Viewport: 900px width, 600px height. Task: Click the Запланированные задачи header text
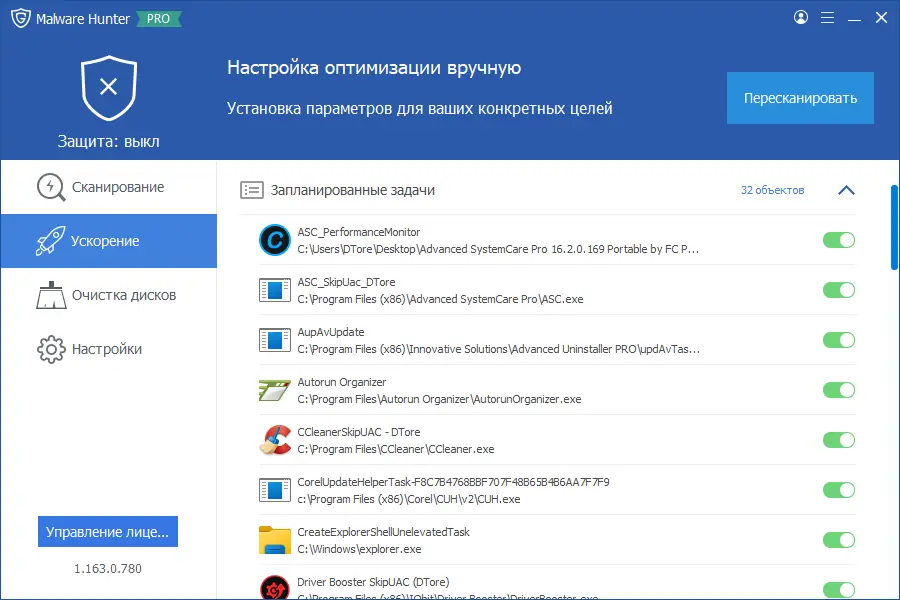click(352, 190)
